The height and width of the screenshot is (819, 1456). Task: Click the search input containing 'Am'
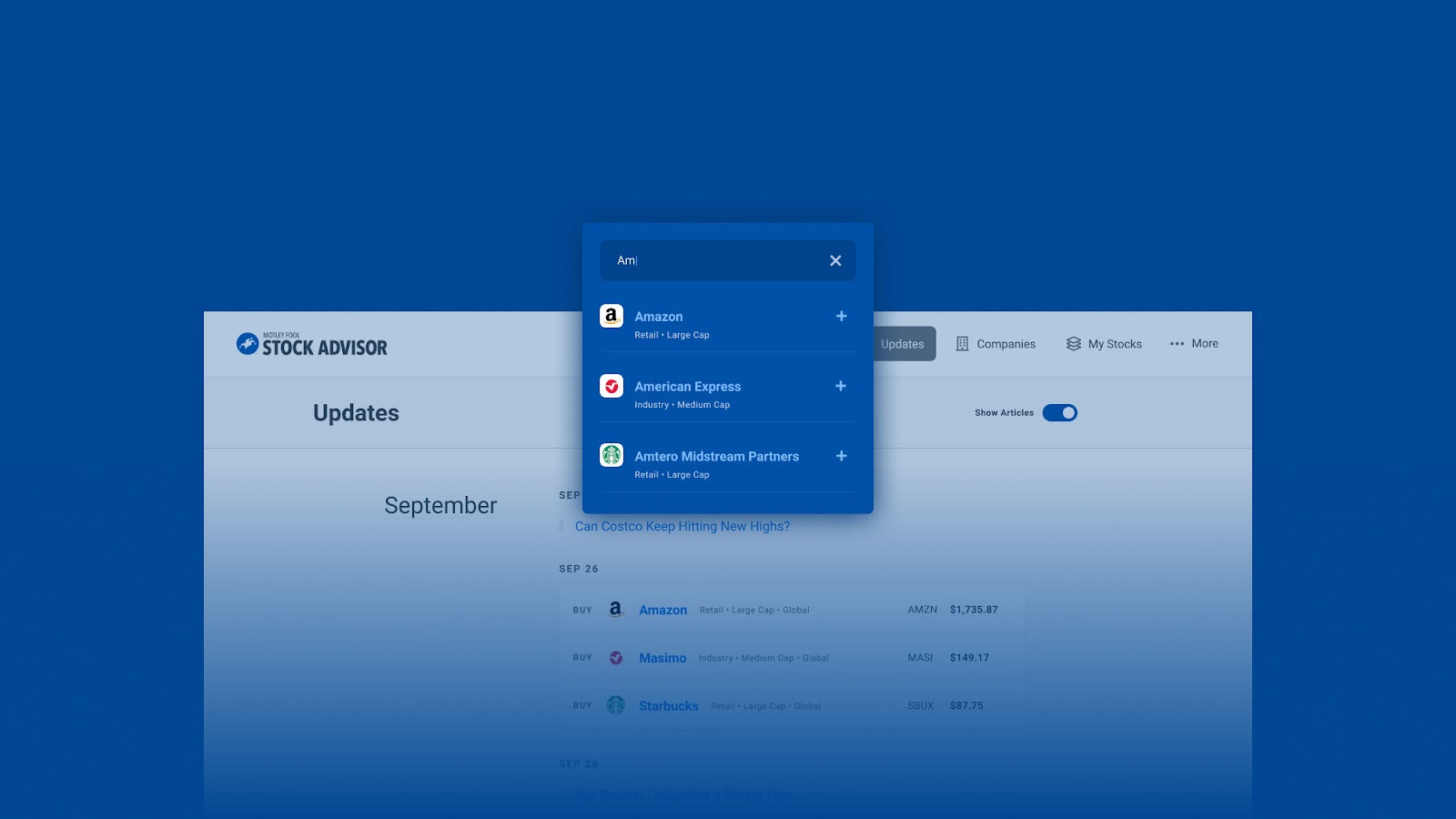click(x=727, y=260)
